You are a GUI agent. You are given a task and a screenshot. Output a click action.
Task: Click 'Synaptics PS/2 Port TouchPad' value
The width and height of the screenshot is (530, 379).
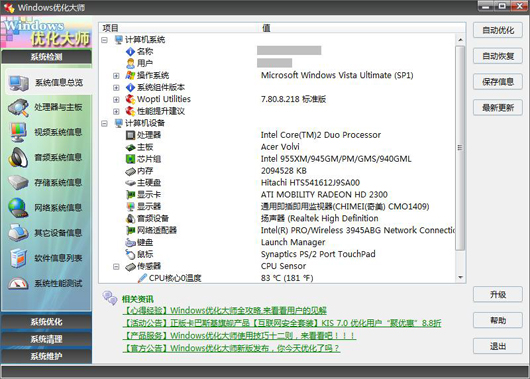point(318,254)
